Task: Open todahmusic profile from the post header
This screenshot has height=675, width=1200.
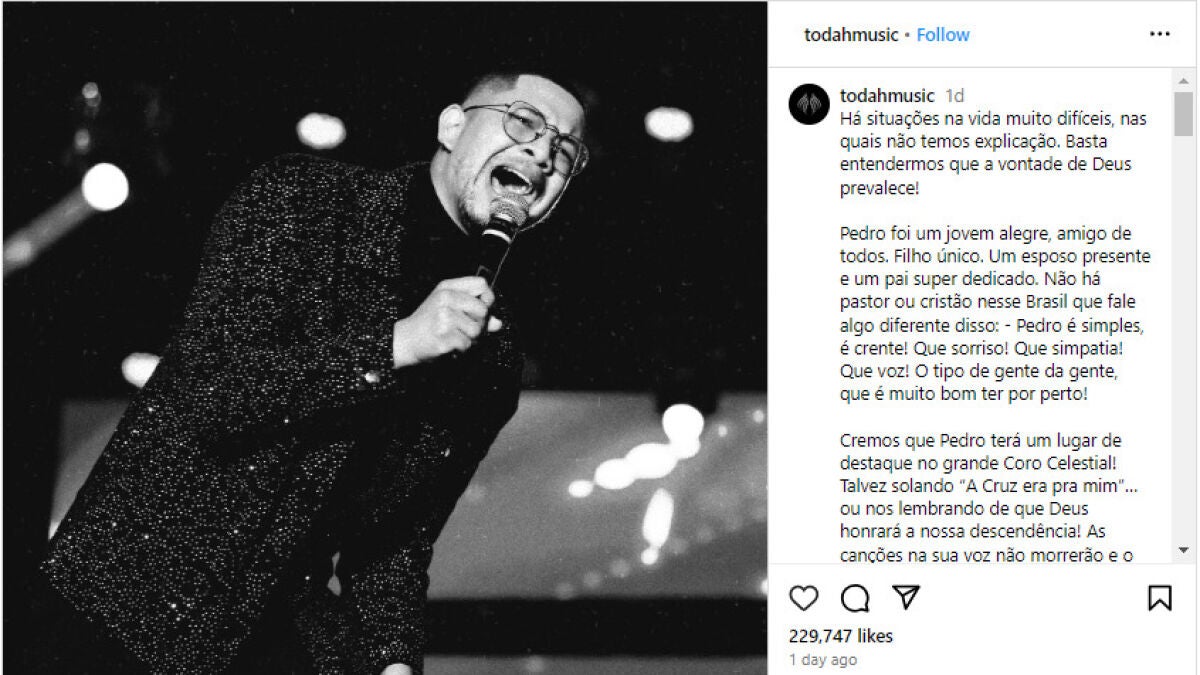Action: click(x=851, y=35)
